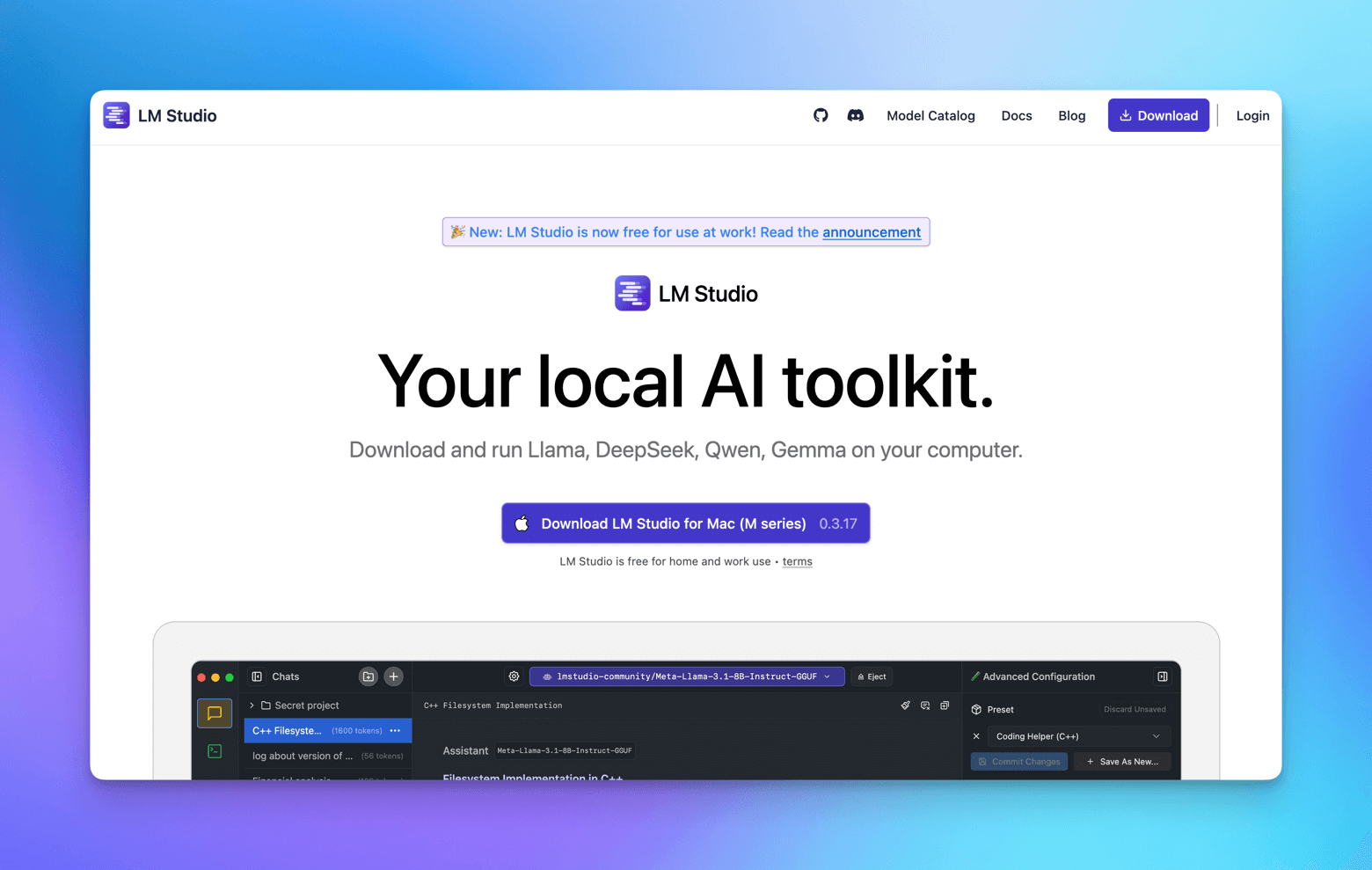Click the clear chat brush icon
The width and height of the screenshot is (1372, 870).
[906, 706]
